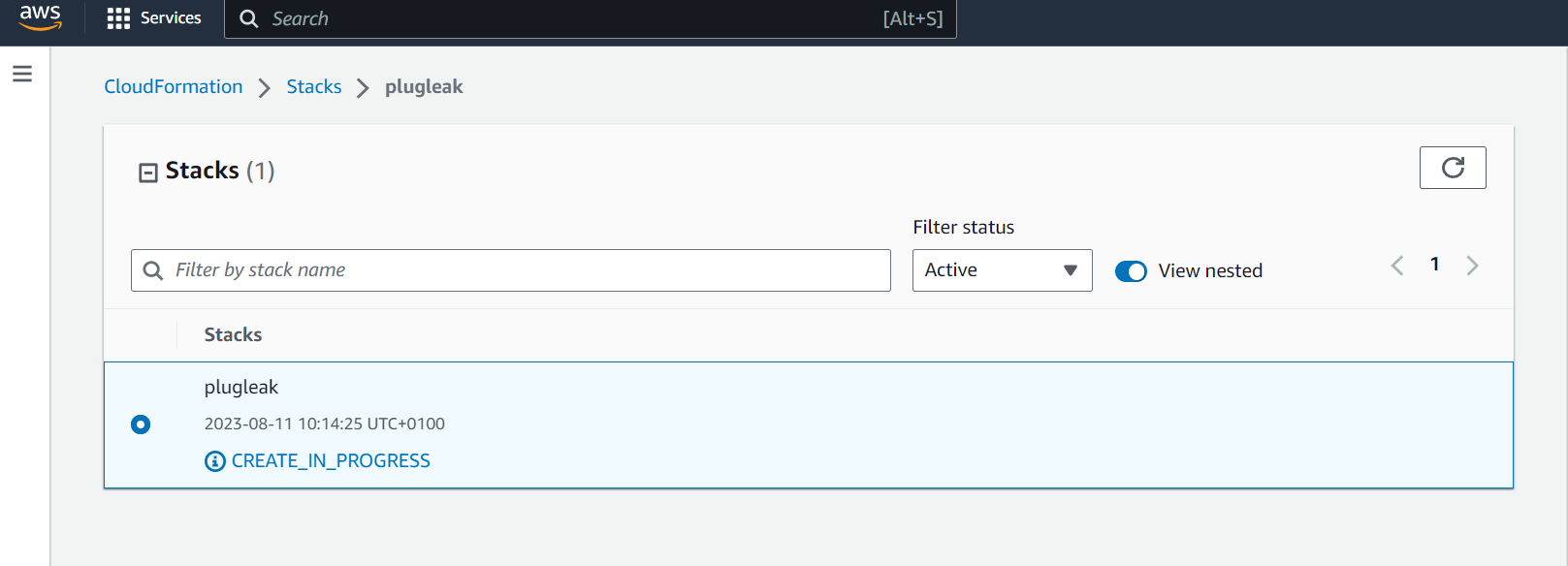The width and height of the screenshot is (1568, 566).
Task: Click the magnifier icon in top search bar
Action: coord(249,18)
